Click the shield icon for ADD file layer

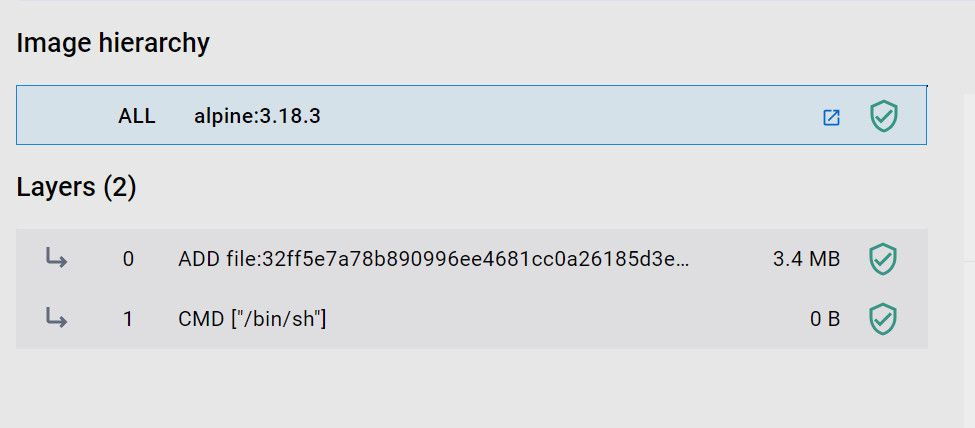(883, 259)
